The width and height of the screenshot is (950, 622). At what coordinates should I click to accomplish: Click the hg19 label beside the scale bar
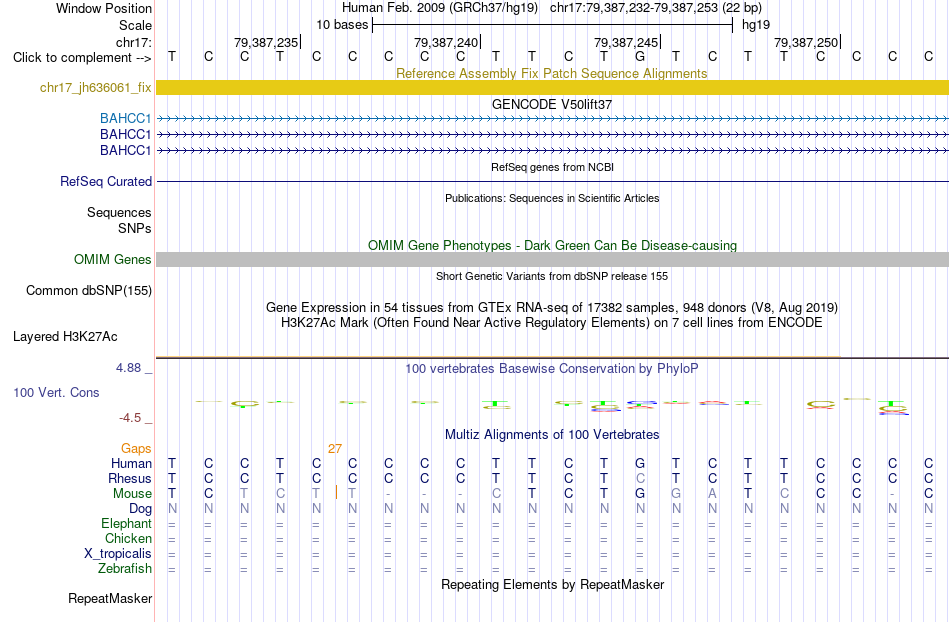756,25
